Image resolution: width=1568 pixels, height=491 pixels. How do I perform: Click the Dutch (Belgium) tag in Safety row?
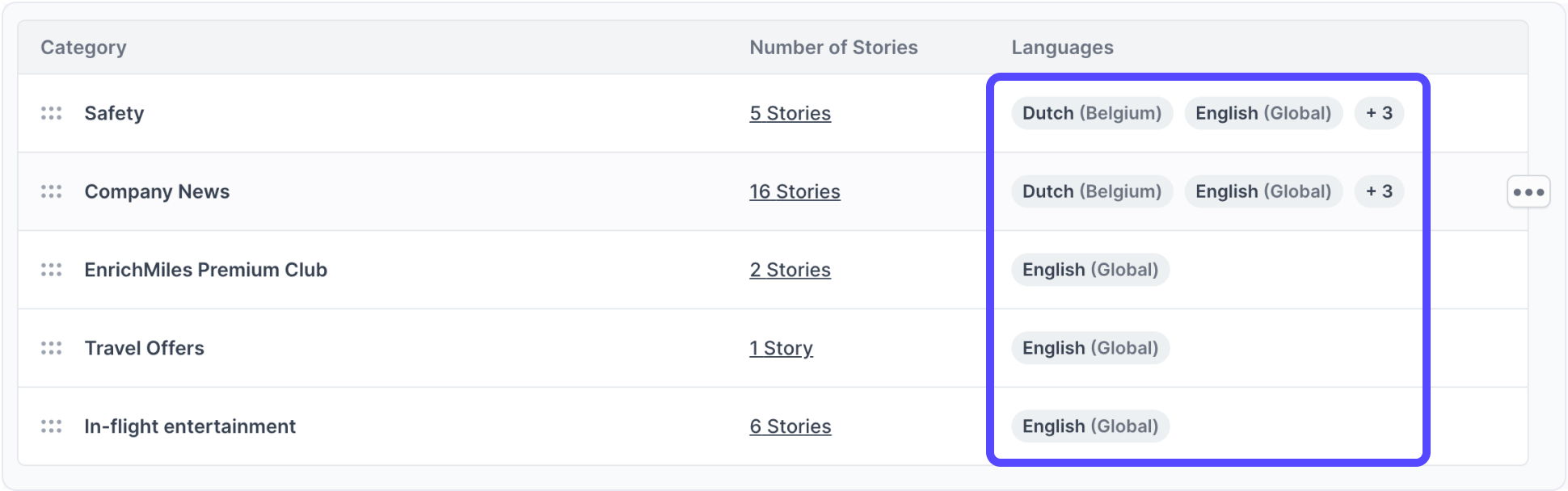tap(1092, 113)
